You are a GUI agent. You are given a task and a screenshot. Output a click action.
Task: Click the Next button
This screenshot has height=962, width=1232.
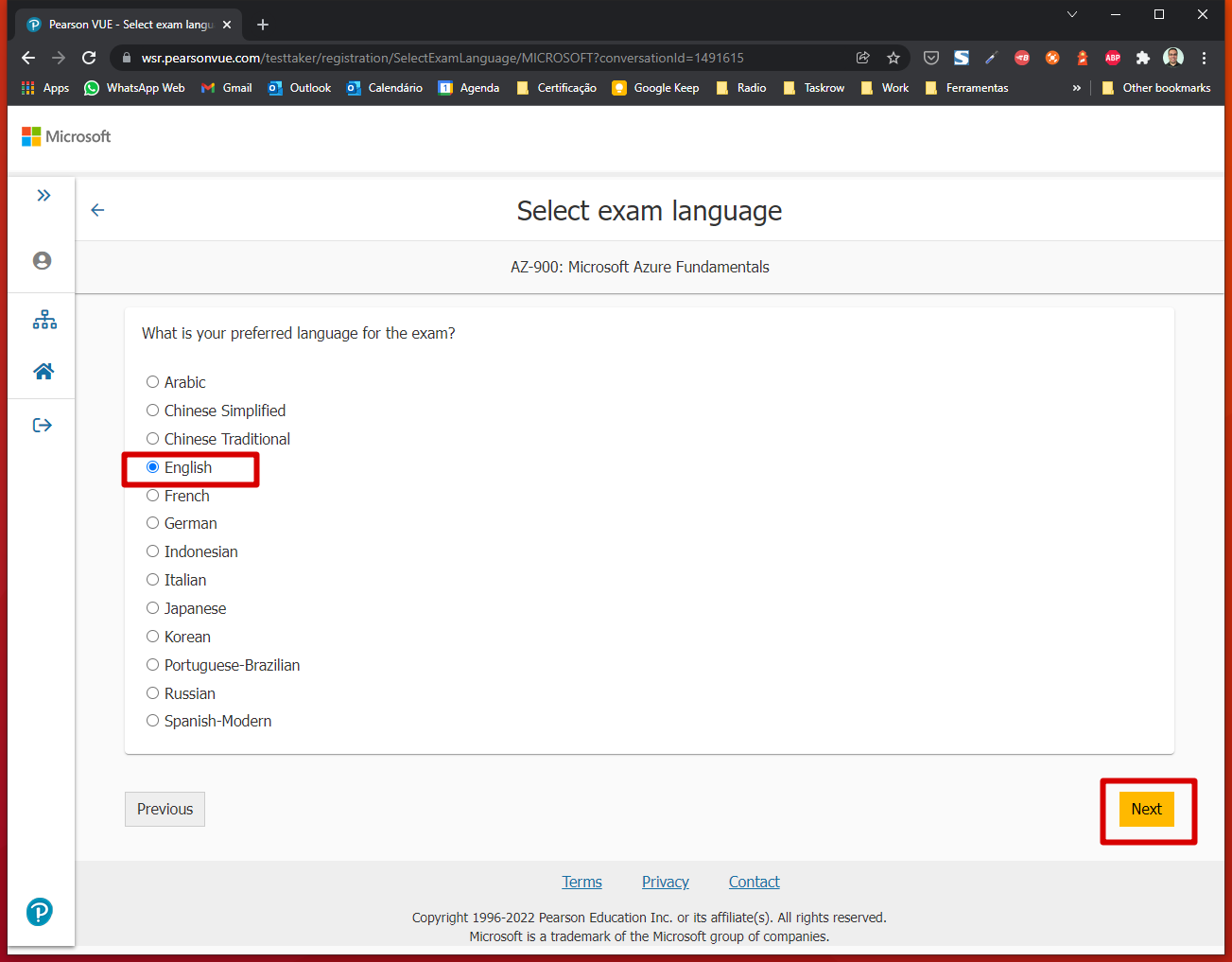pyautogui.click(x=1147, y=809)
